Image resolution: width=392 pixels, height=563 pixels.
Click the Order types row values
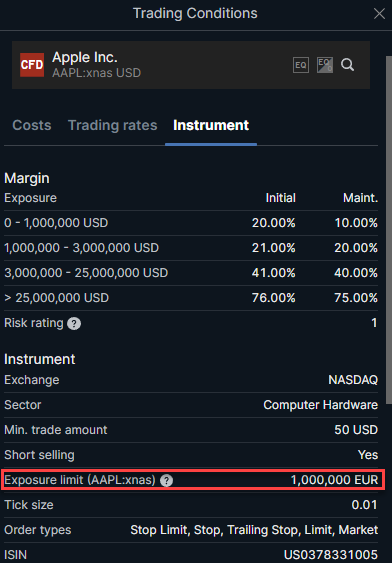254,530
